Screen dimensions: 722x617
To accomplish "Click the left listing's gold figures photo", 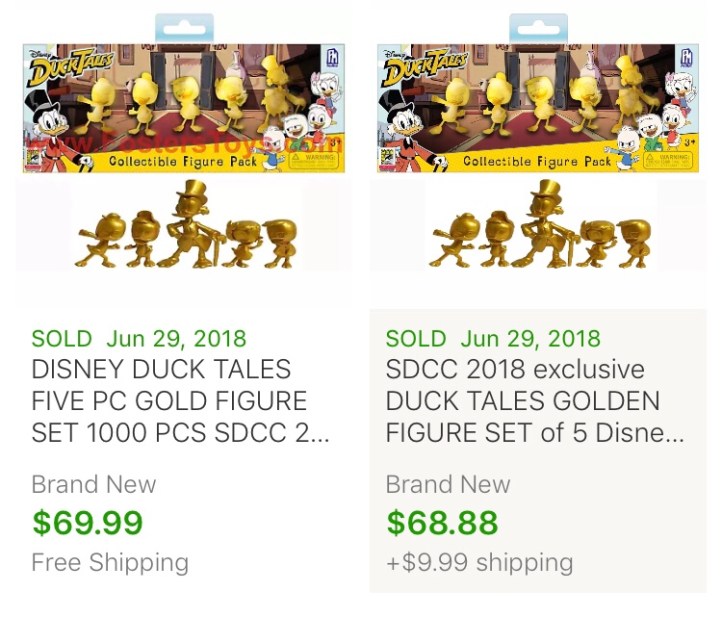I will tap(185, 228).
